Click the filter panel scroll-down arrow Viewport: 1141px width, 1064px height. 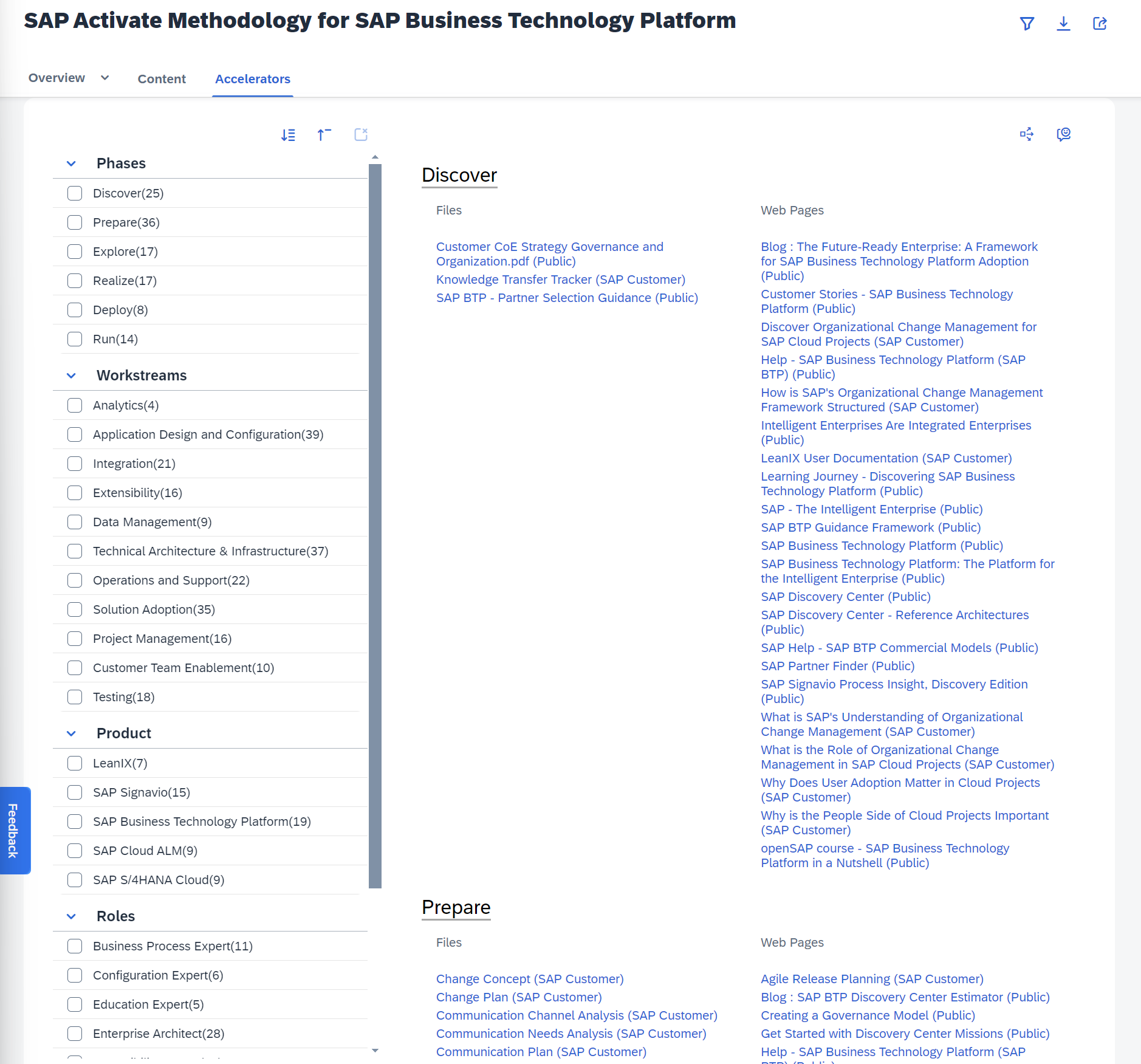click(x=375, y=1051)
